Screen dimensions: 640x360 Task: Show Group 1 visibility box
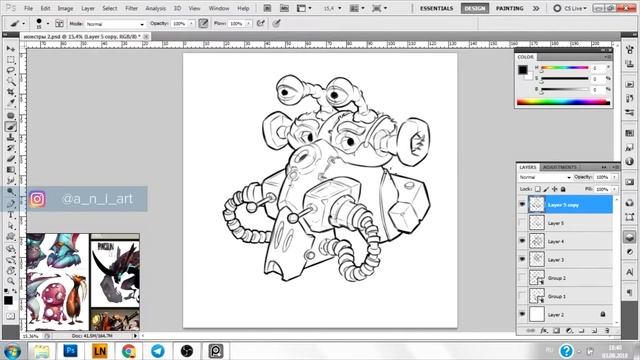(522, 296)
